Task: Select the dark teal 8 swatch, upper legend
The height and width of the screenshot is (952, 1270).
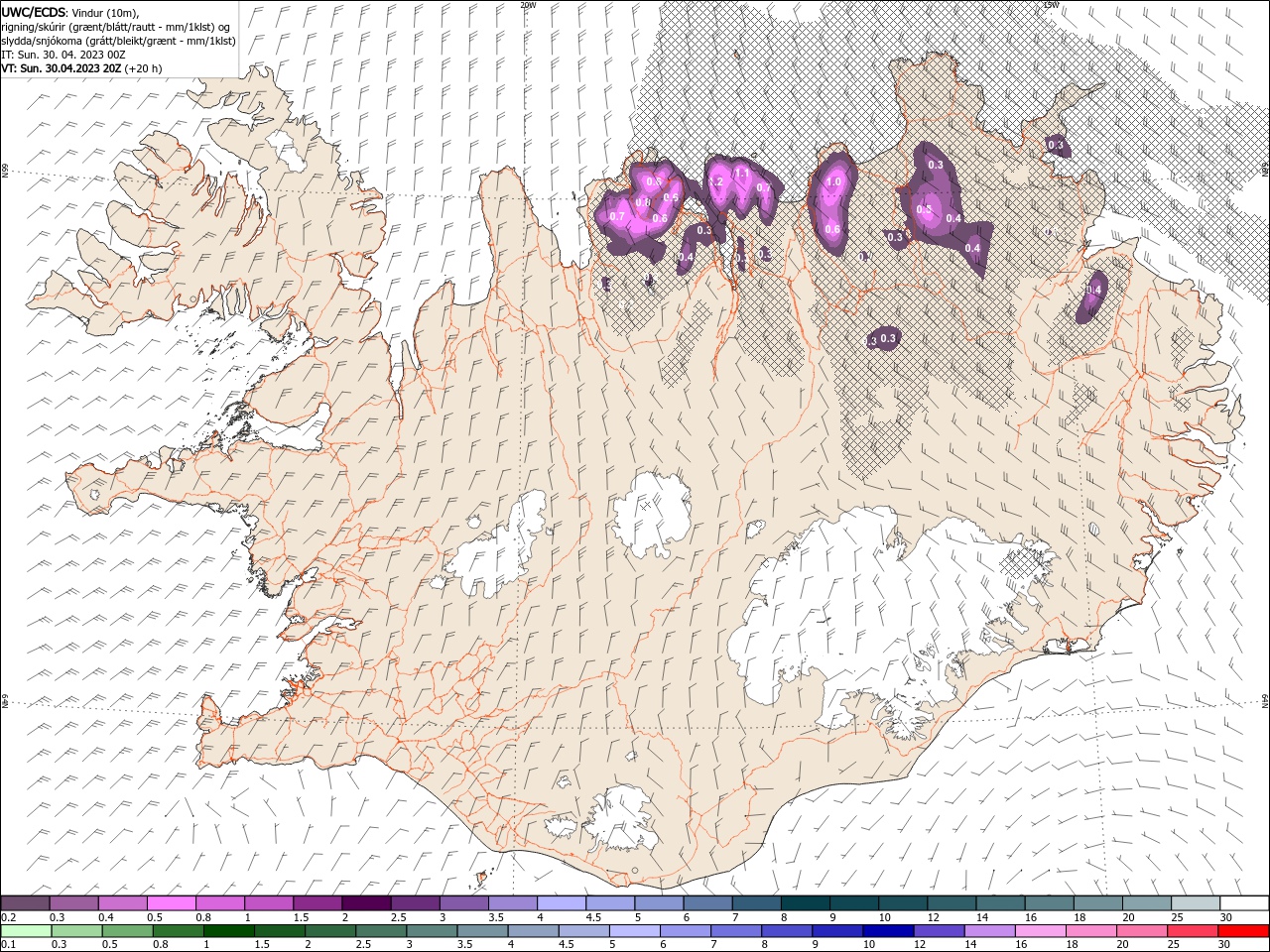Action: point(805,903)
